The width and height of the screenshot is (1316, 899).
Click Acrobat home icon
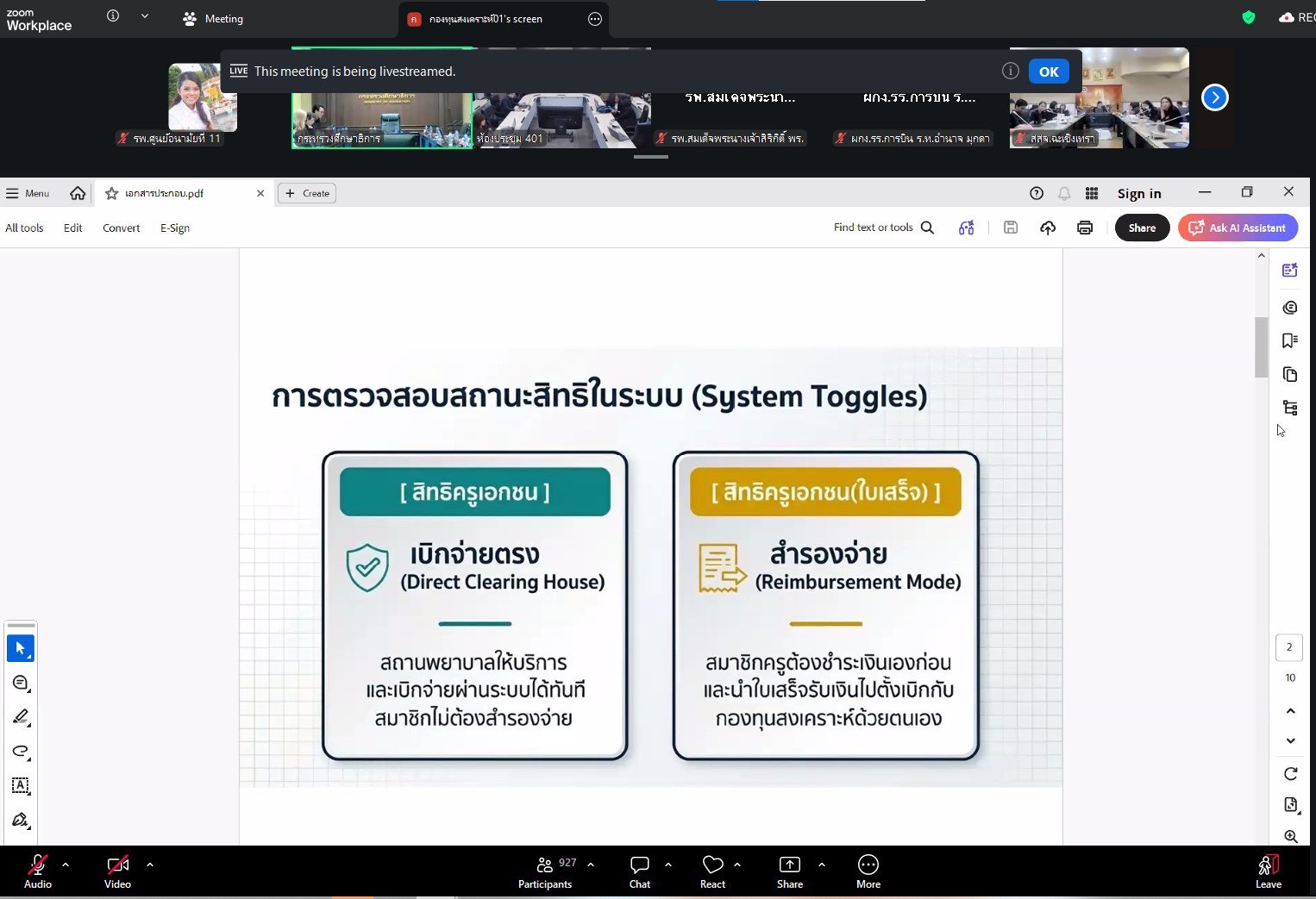click(x=78, y=193)
